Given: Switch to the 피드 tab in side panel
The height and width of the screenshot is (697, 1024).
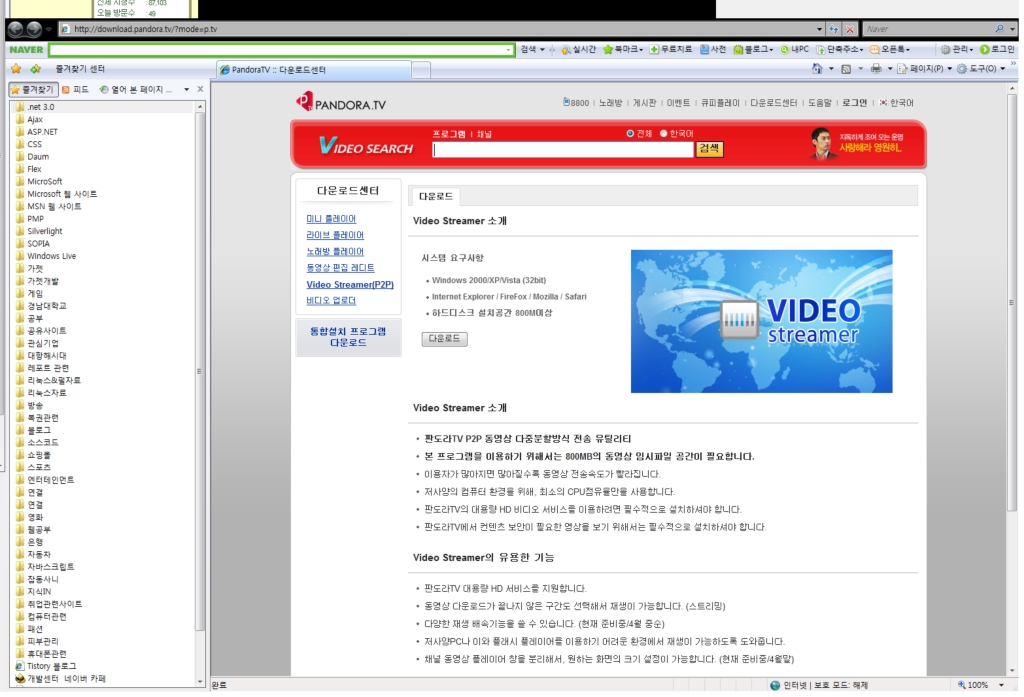Looking at the screenshot, I should click(75, 89).
